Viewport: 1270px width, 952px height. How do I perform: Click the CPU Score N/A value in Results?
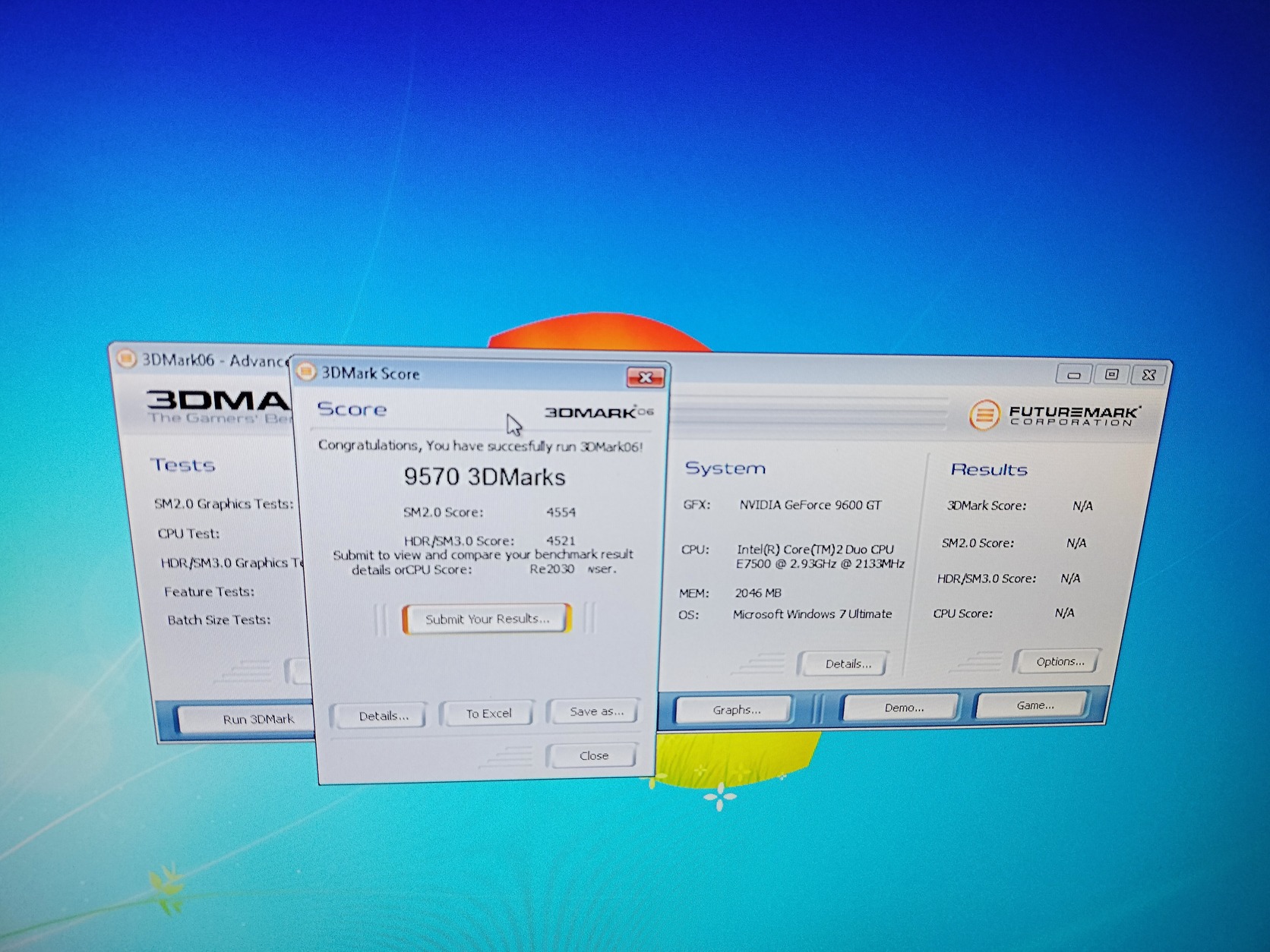pyautogui.click(x=1064, y=613)
